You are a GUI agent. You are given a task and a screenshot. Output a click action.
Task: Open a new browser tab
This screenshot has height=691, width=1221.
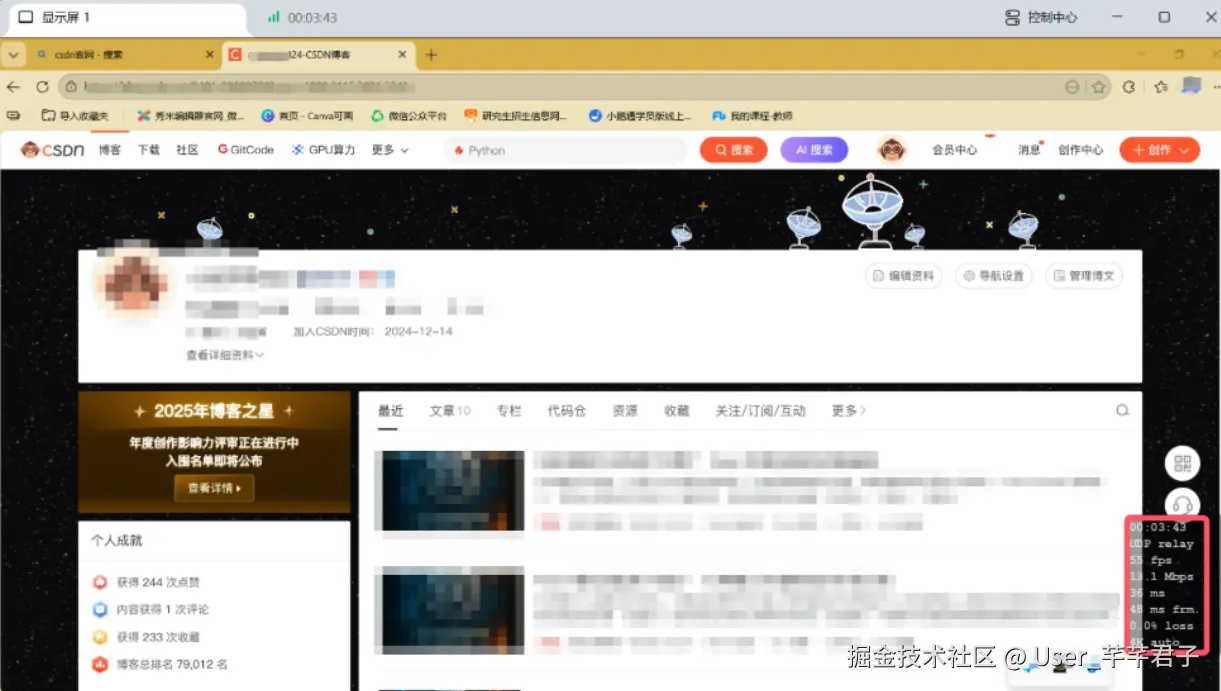(x=431, y=54)
